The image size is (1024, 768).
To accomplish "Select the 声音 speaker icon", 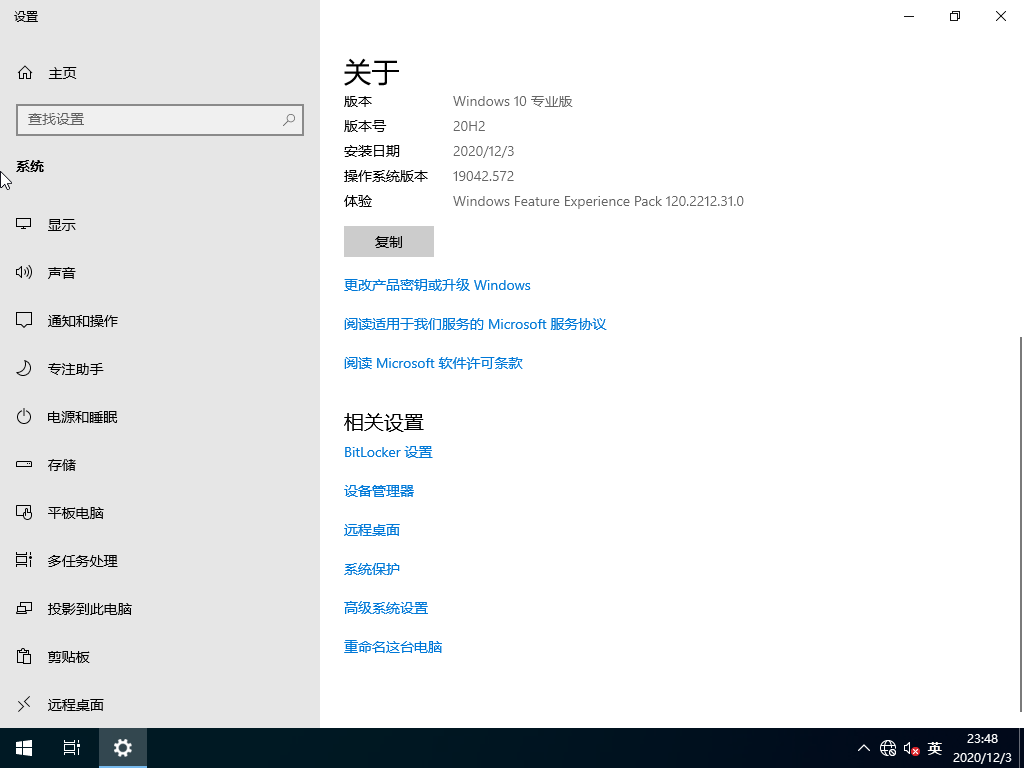I will (x=24, y=272).
